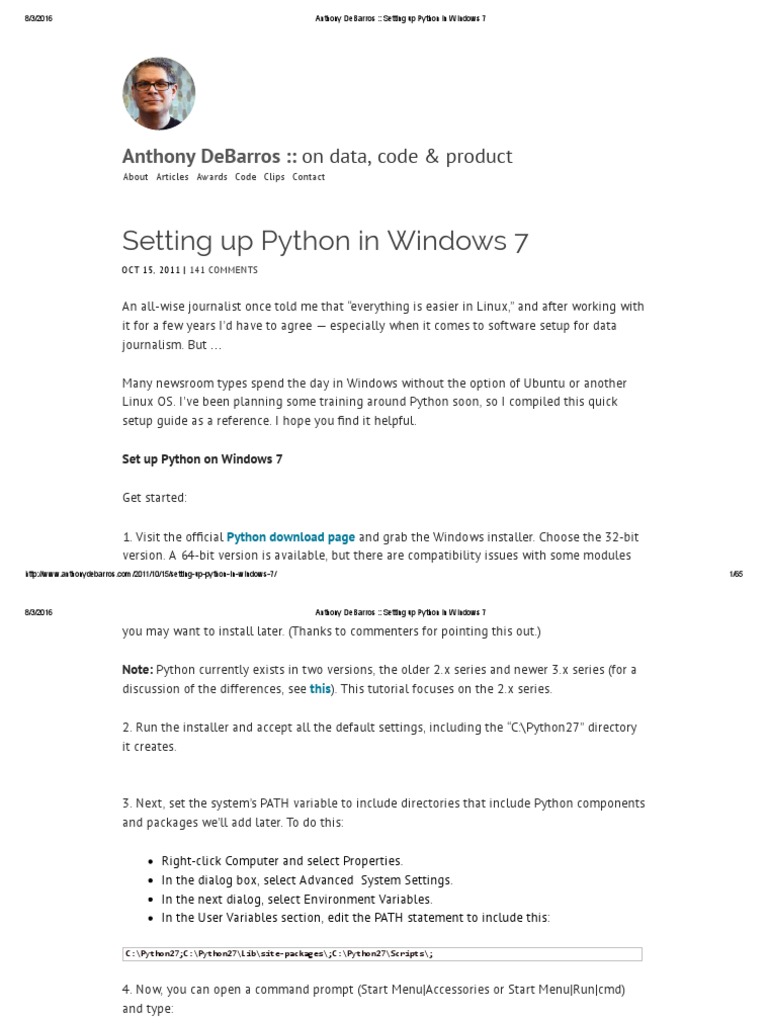Click the 1/65 page number indicator
This screenshot has height=1024, width=768.
click(x=736, y=574)
